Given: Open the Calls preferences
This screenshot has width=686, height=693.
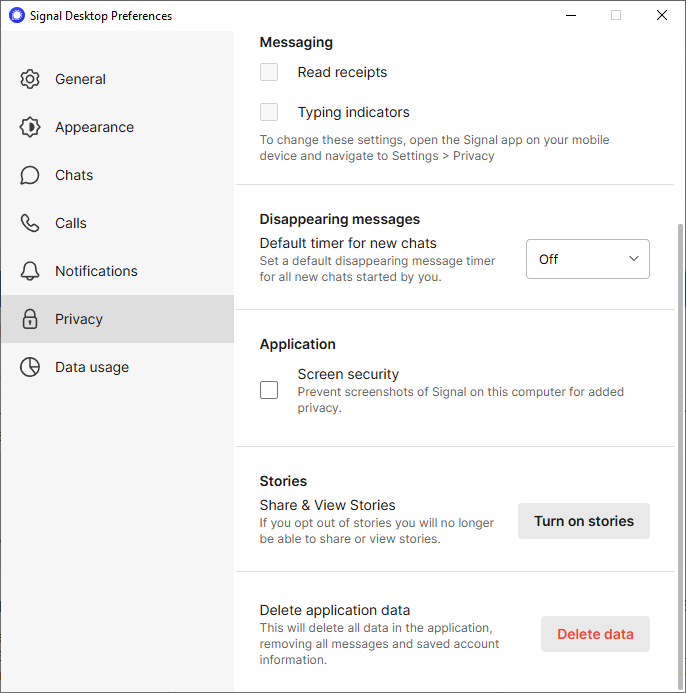Looking at the screenshot, I should [118, 223].
